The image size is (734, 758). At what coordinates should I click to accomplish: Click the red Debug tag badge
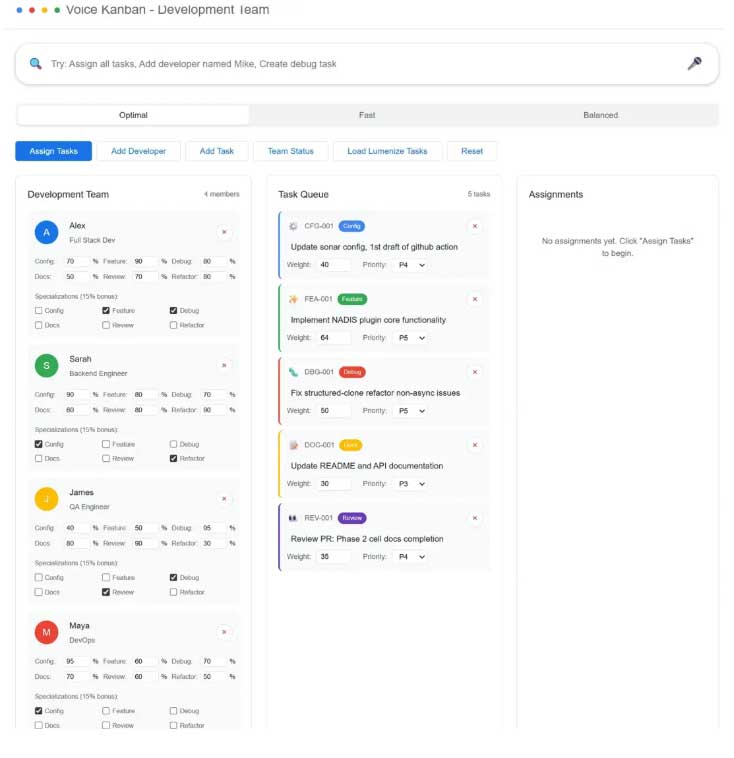tap(352, 372)
